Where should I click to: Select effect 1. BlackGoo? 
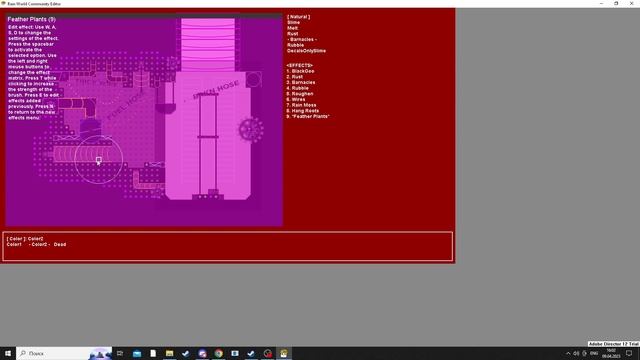[300, 71]
